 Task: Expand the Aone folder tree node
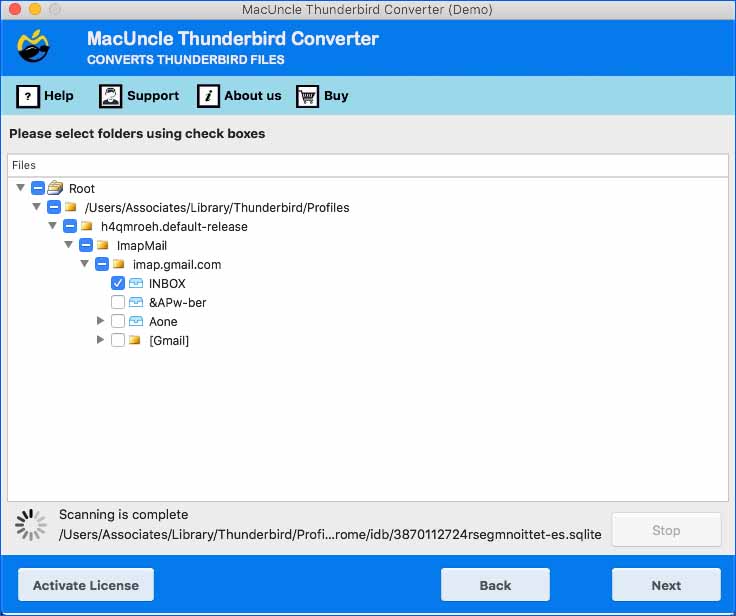pyautogui.click(x=100, y=322)
